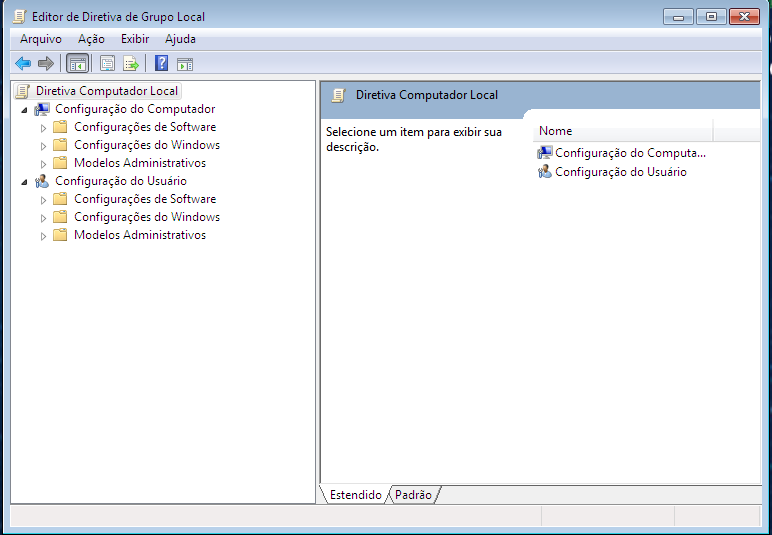
Task: Click folder icon of Configurações de Software under Usuário
Action: [60, 199]
